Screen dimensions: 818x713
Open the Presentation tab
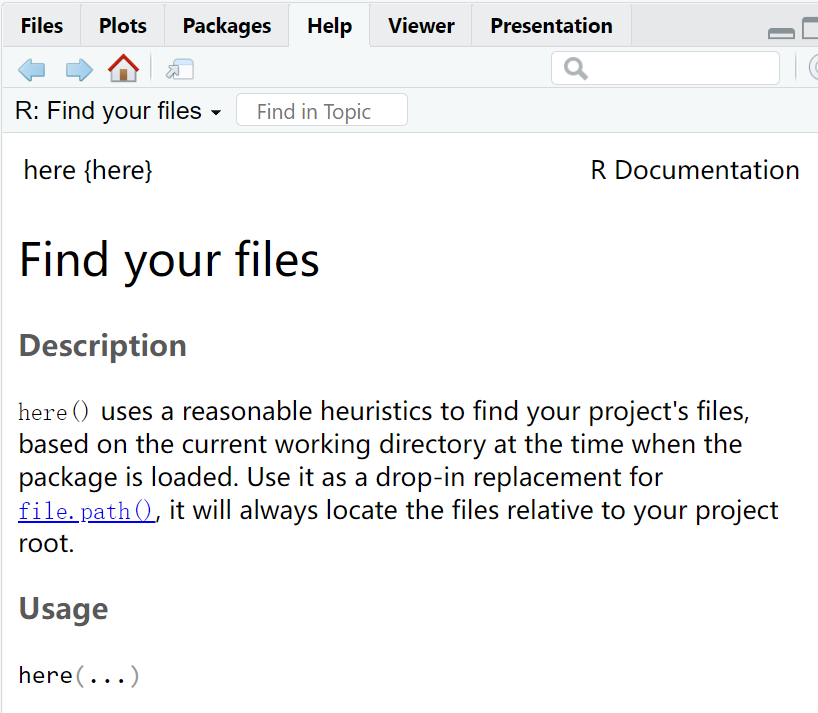pyautogui.click(x=551, y=26)
